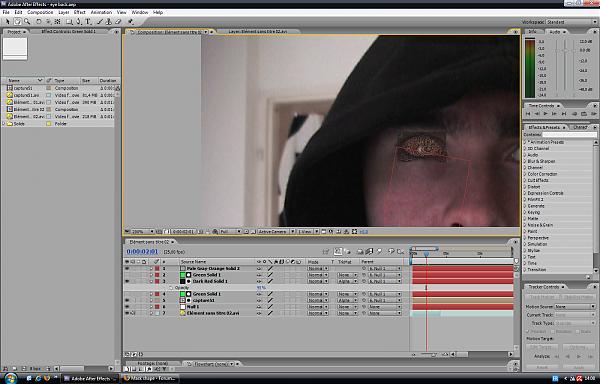Click the Play button in Time Controls

tap(545, 114)
